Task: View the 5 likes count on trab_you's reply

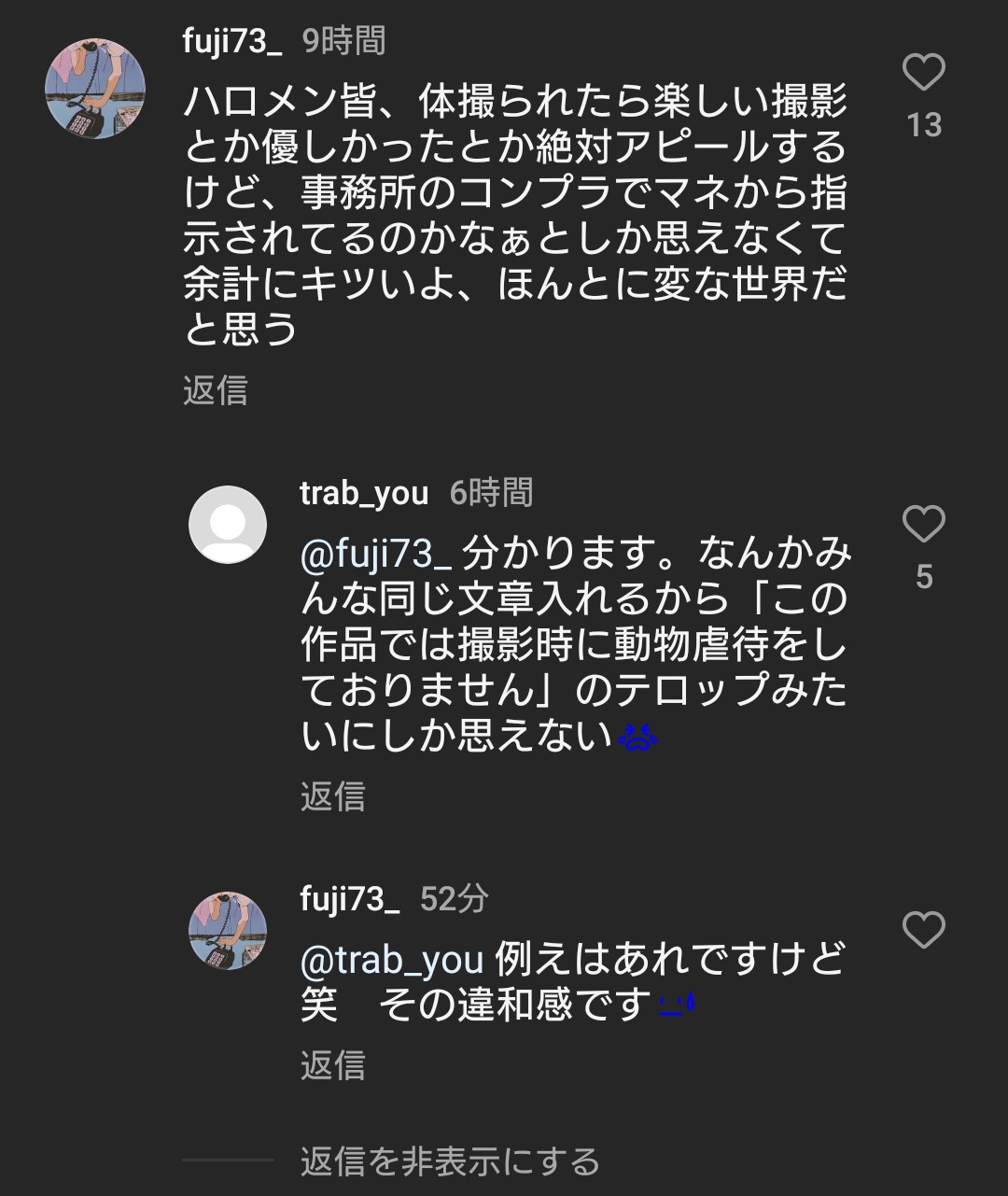Action: coord(924,577)
